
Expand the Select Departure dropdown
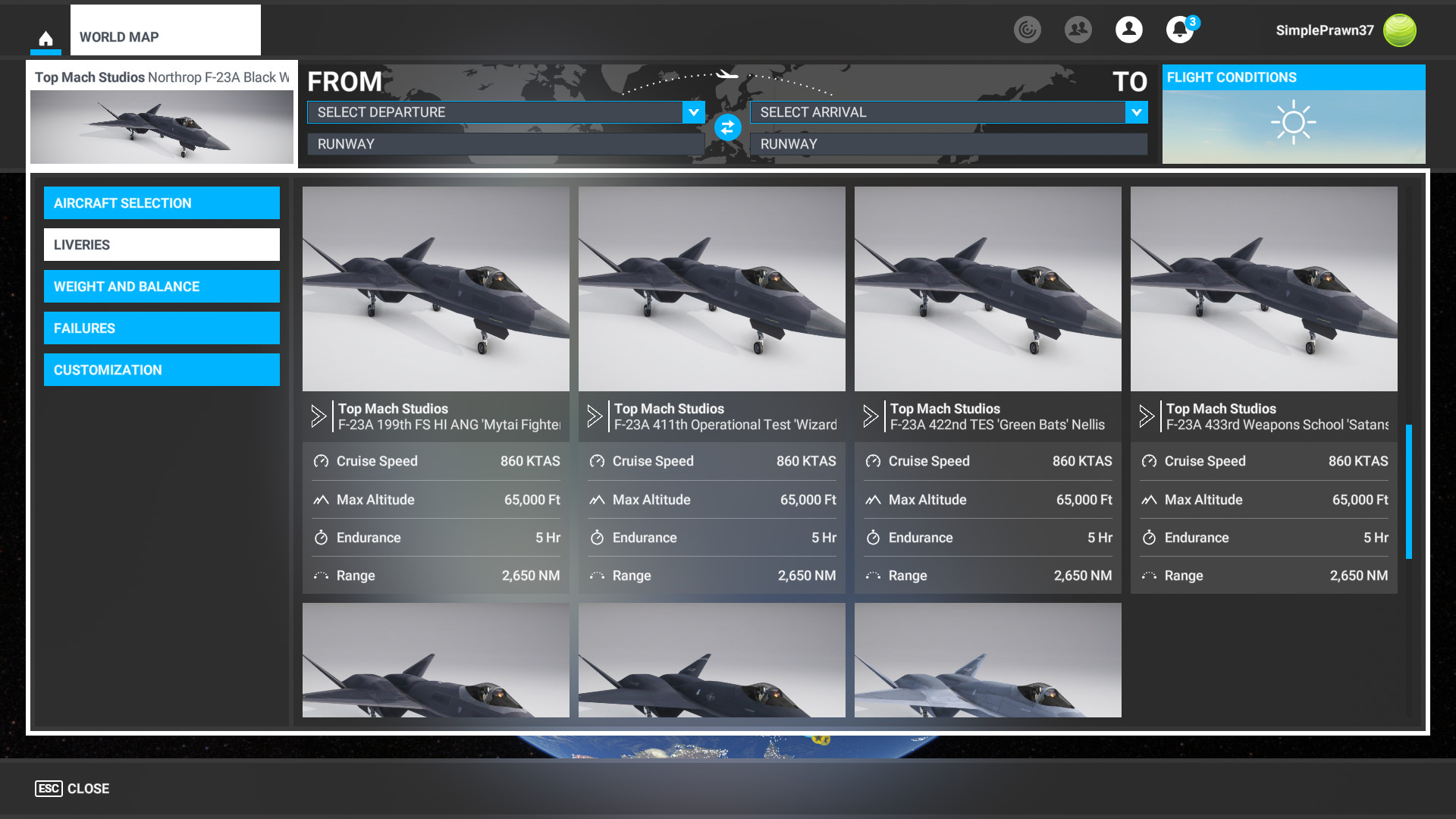click(693, 112)
